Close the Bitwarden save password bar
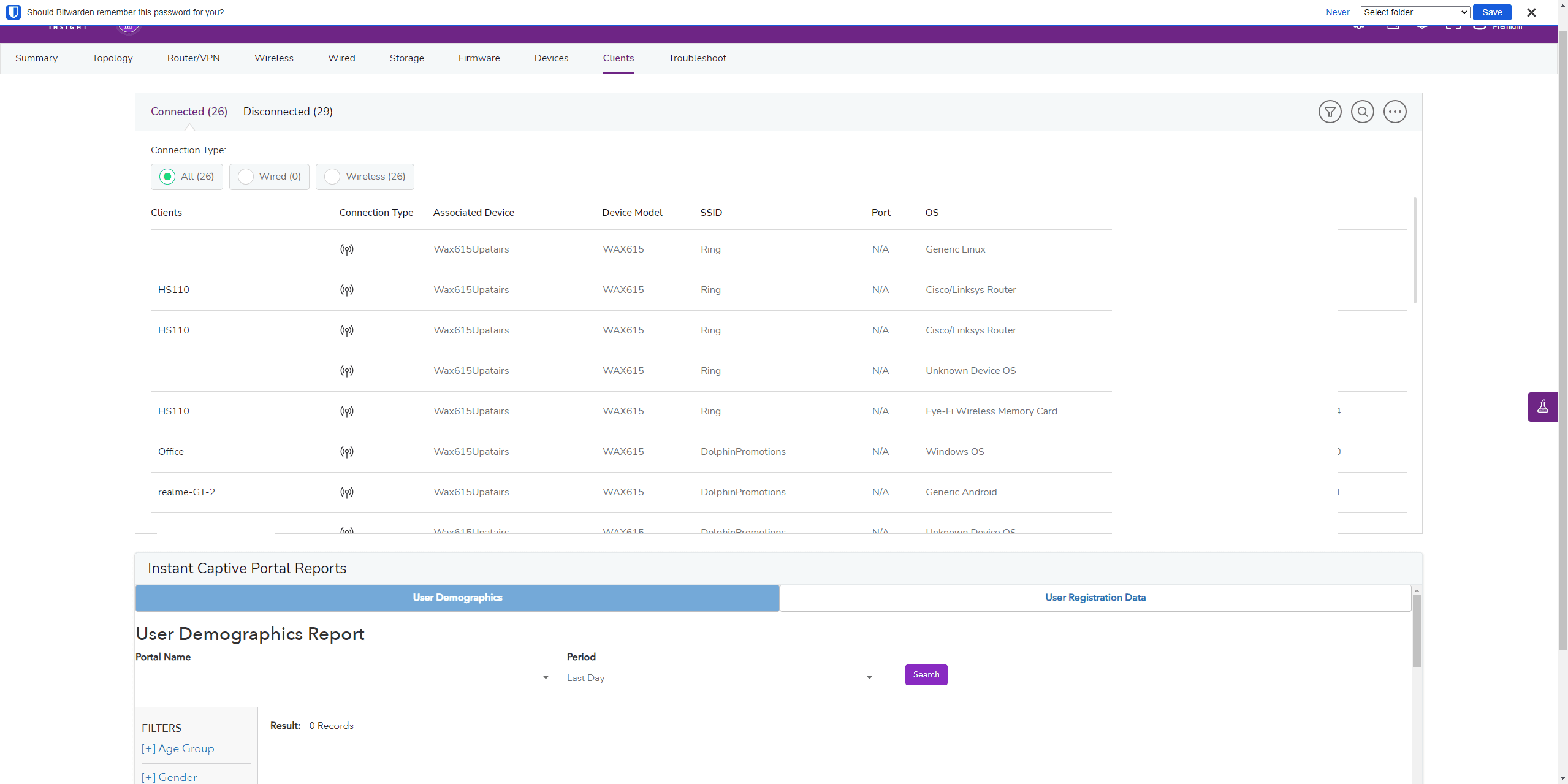 tap(1531, 12)
